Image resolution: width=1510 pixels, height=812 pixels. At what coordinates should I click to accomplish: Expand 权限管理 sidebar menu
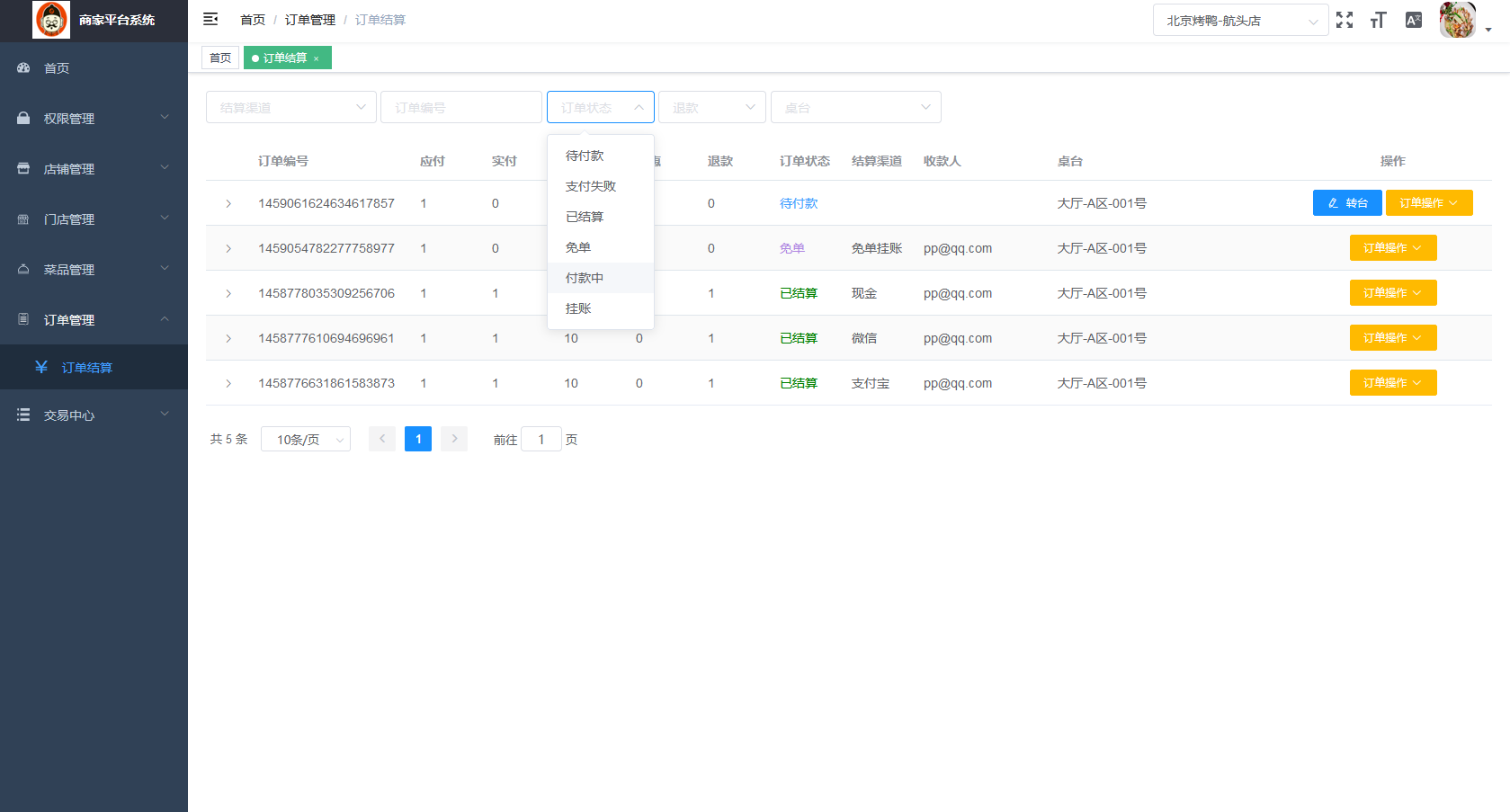click(94, 119)
